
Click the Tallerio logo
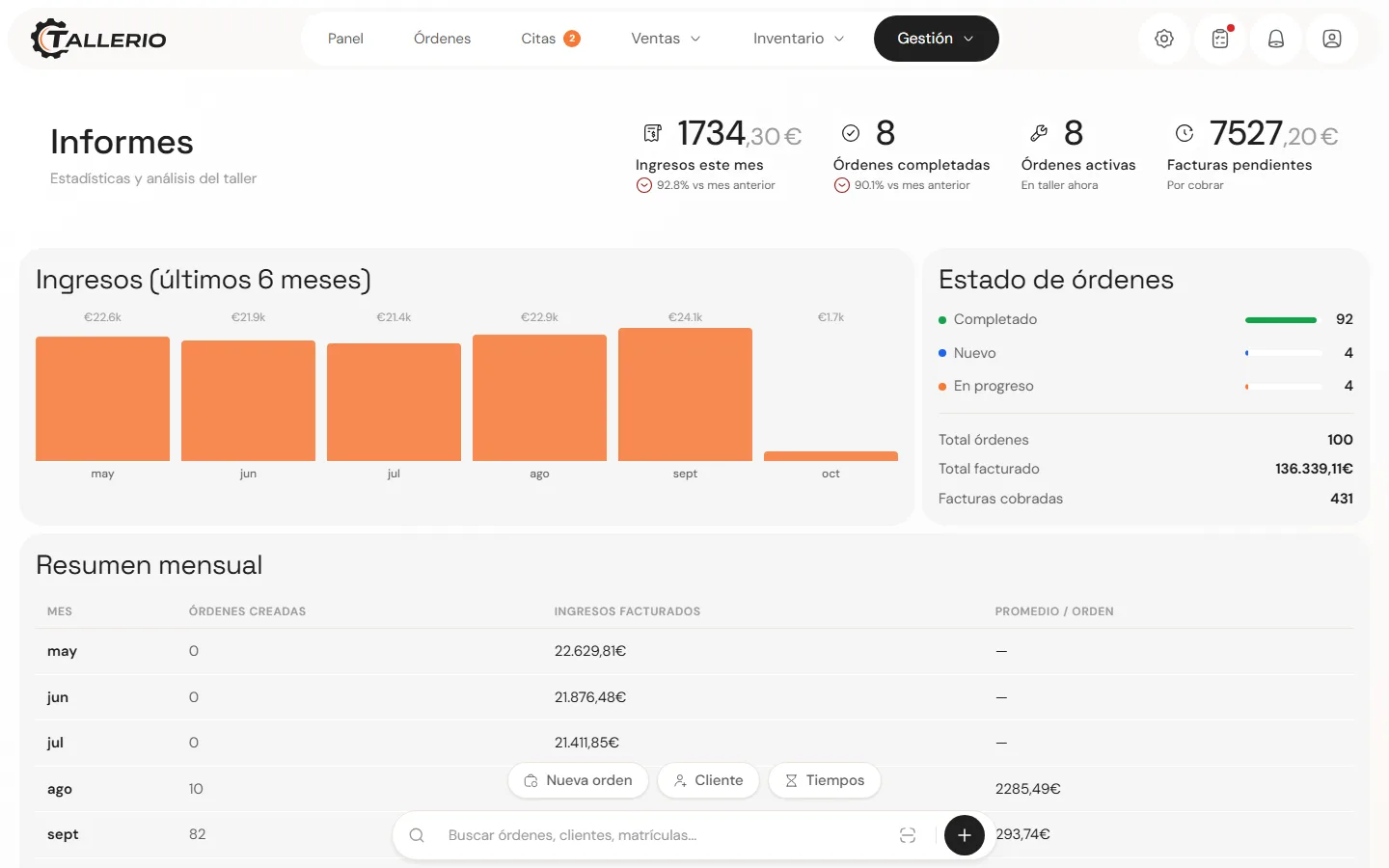[98, 39]
